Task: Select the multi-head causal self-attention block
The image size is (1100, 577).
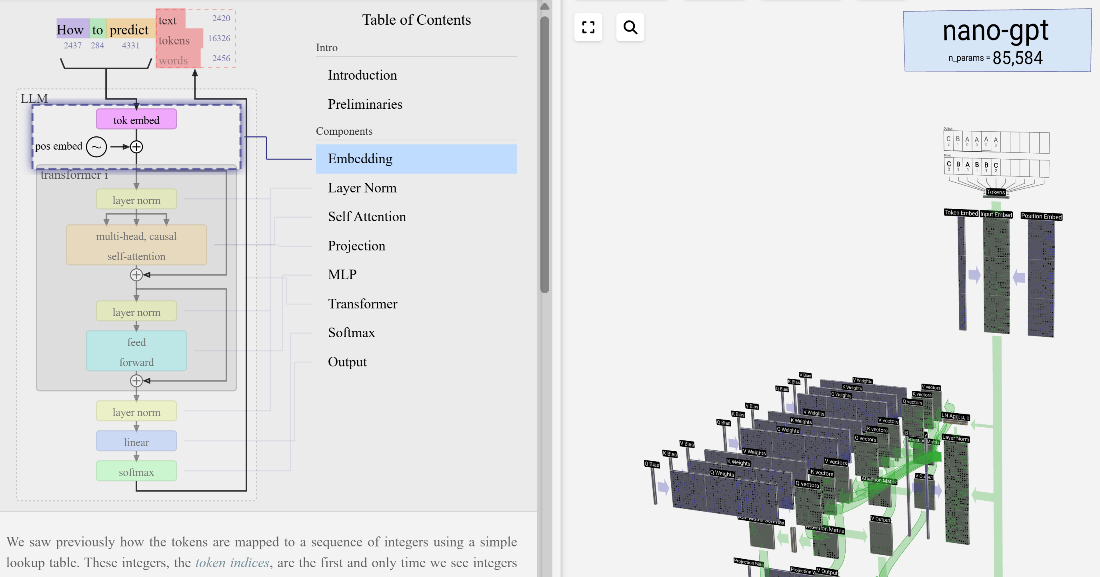Action: [136, 245]
